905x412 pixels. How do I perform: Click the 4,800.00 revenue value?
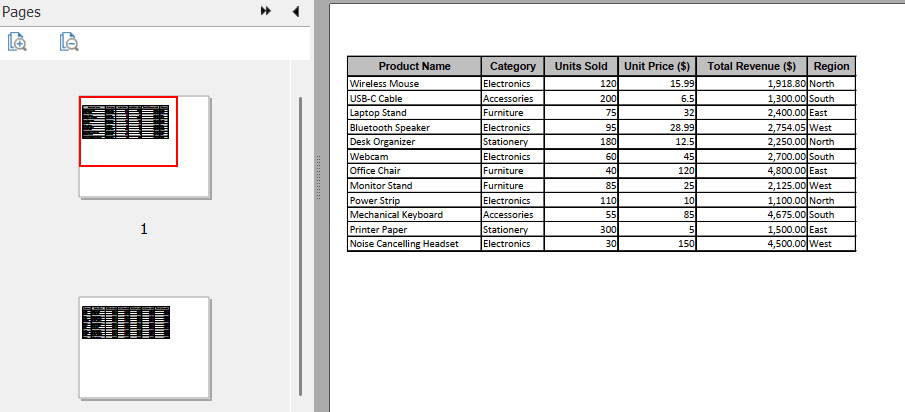tap(787, 171)
